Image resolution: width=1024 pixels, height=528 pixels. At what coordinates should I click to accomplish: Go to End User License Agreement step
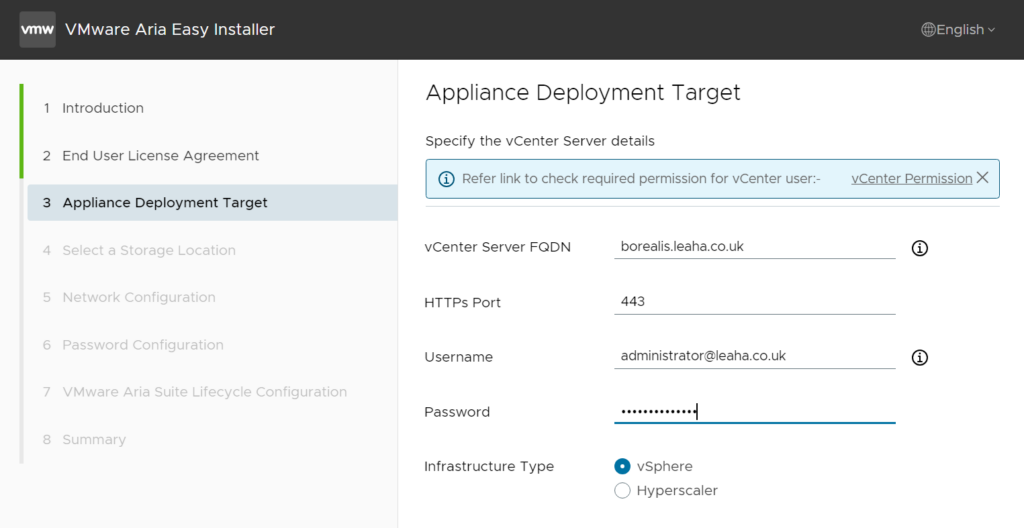coord(212,156)
